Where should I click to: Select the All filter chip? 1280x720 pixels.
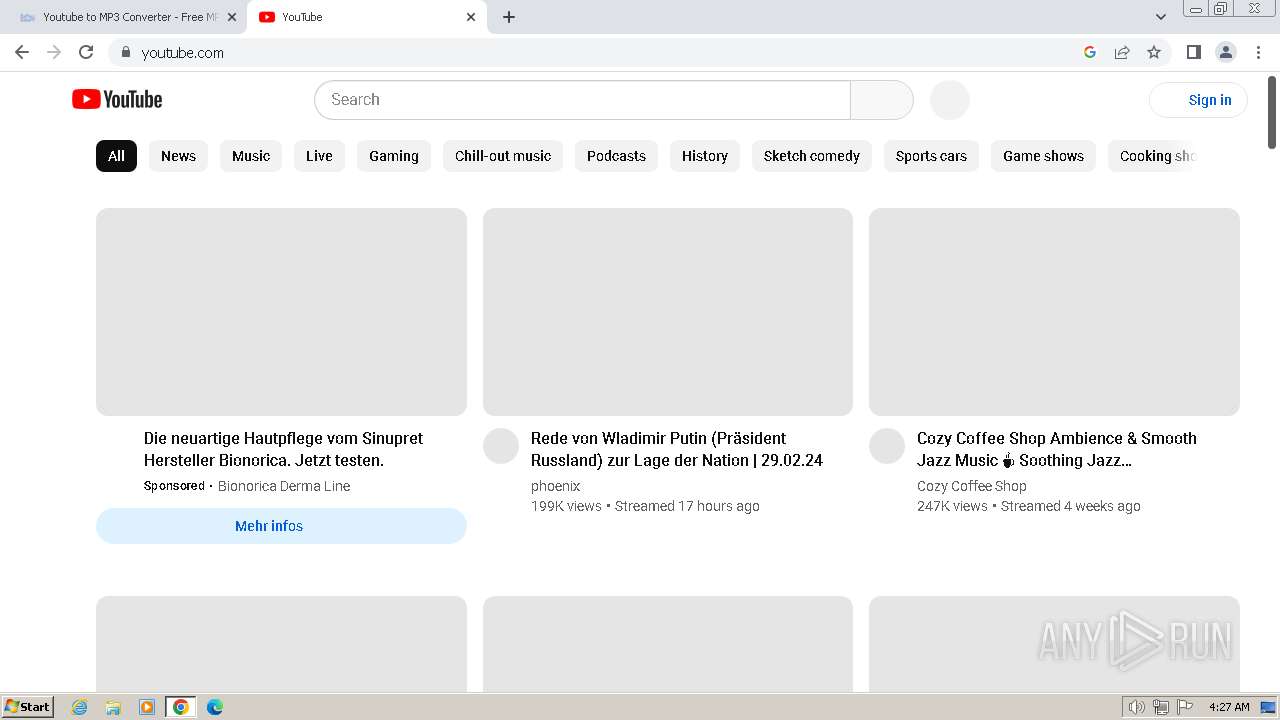click(116, 156)
